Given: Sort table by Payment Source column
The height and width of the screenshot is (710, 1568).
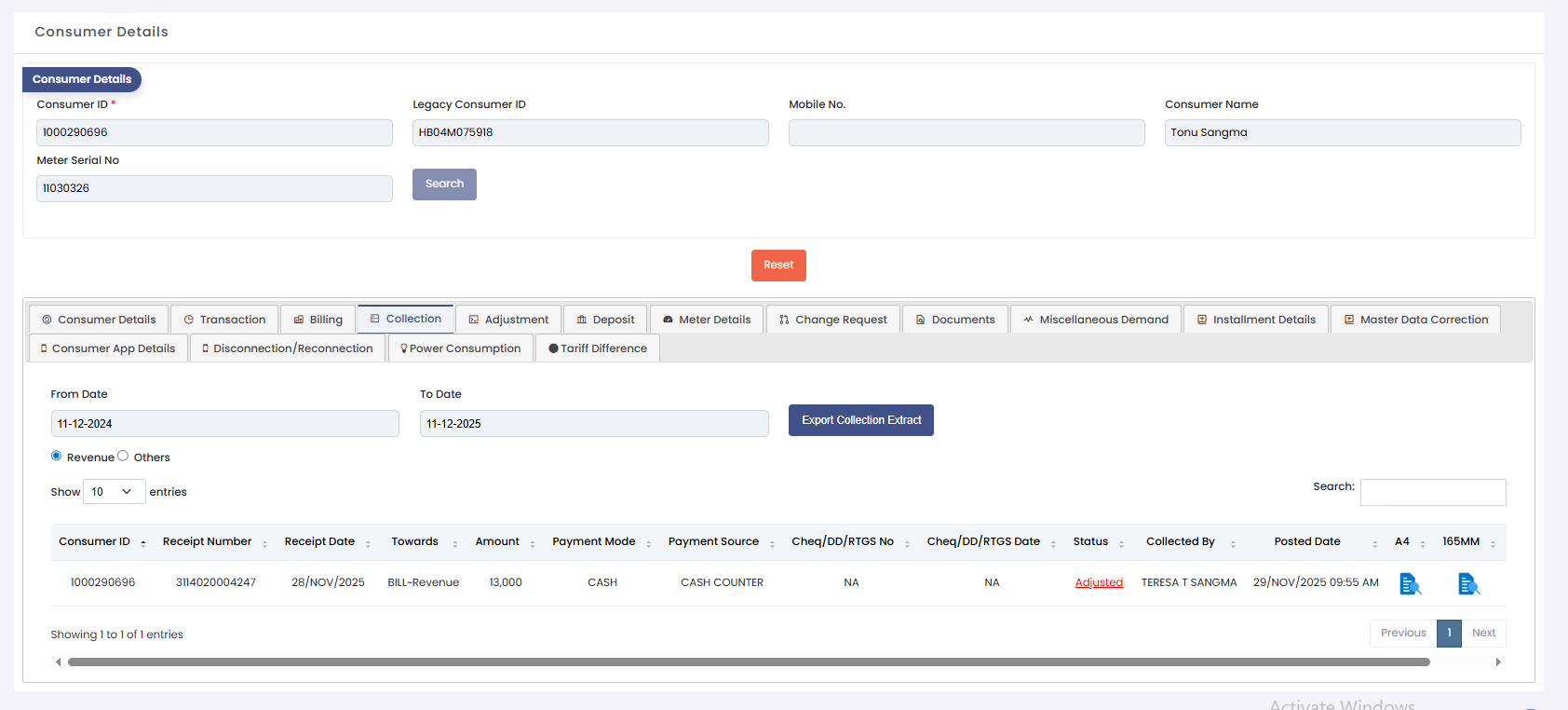Looking at the screenshot, I should 722,541.
